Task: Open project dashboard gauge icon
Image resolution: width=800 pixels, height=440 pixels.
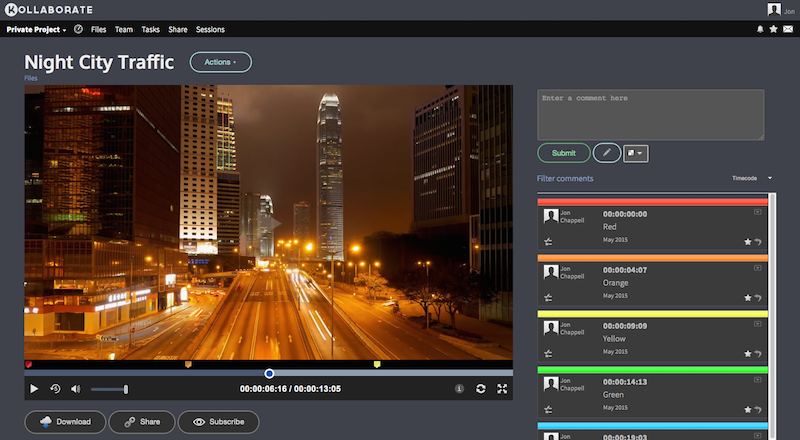Action: click(x=78, y=29)
